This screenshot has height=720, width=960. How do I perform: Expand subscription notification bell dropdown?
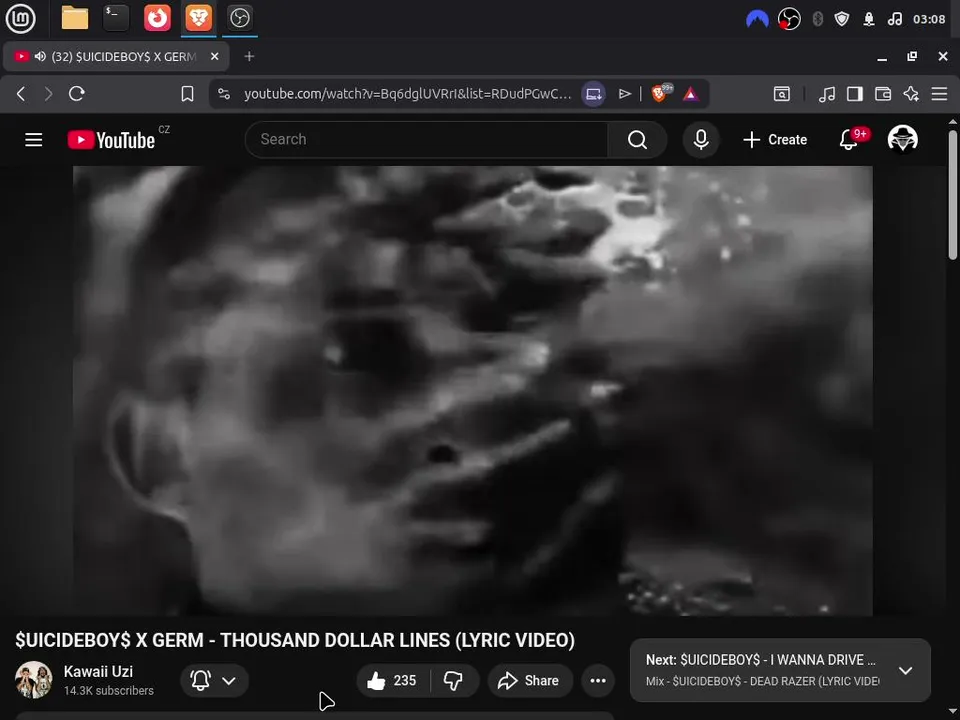pos(214,680)
